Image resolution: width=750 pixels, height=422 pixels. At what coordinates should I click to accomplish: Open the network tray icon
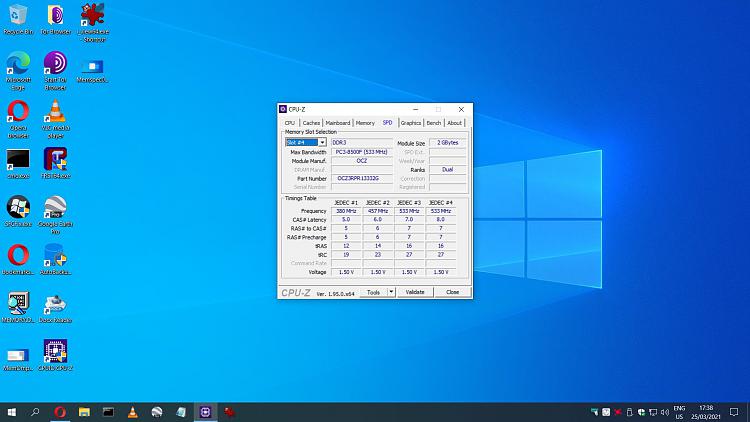click(x=653, y=412)
